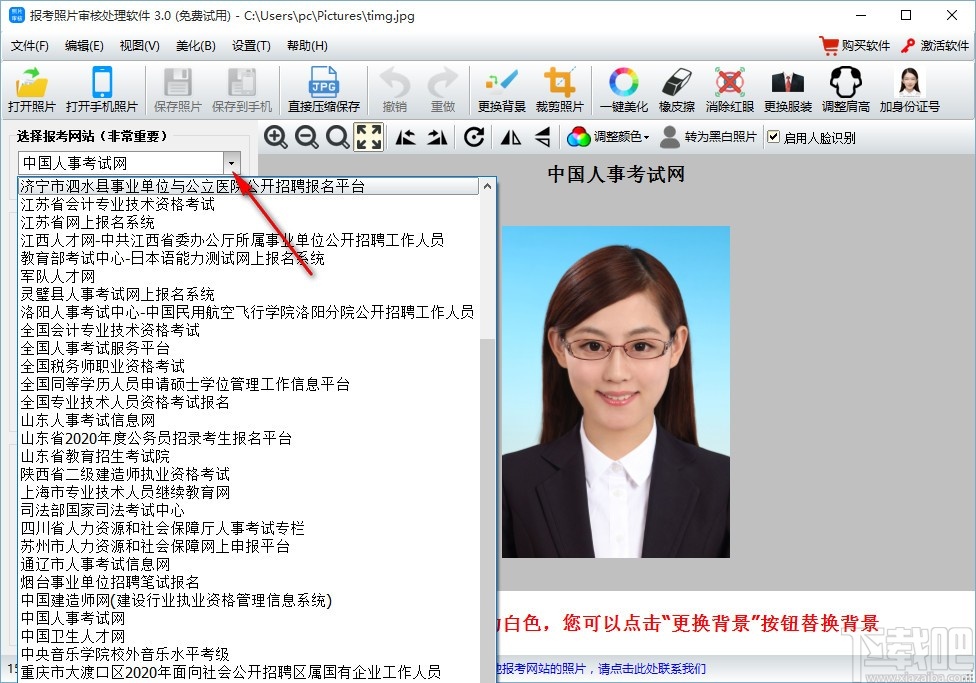Viewport: 976px width, 683px height.
Task: Redo with the 重做 arrow icon
Action: click(443, 90)
